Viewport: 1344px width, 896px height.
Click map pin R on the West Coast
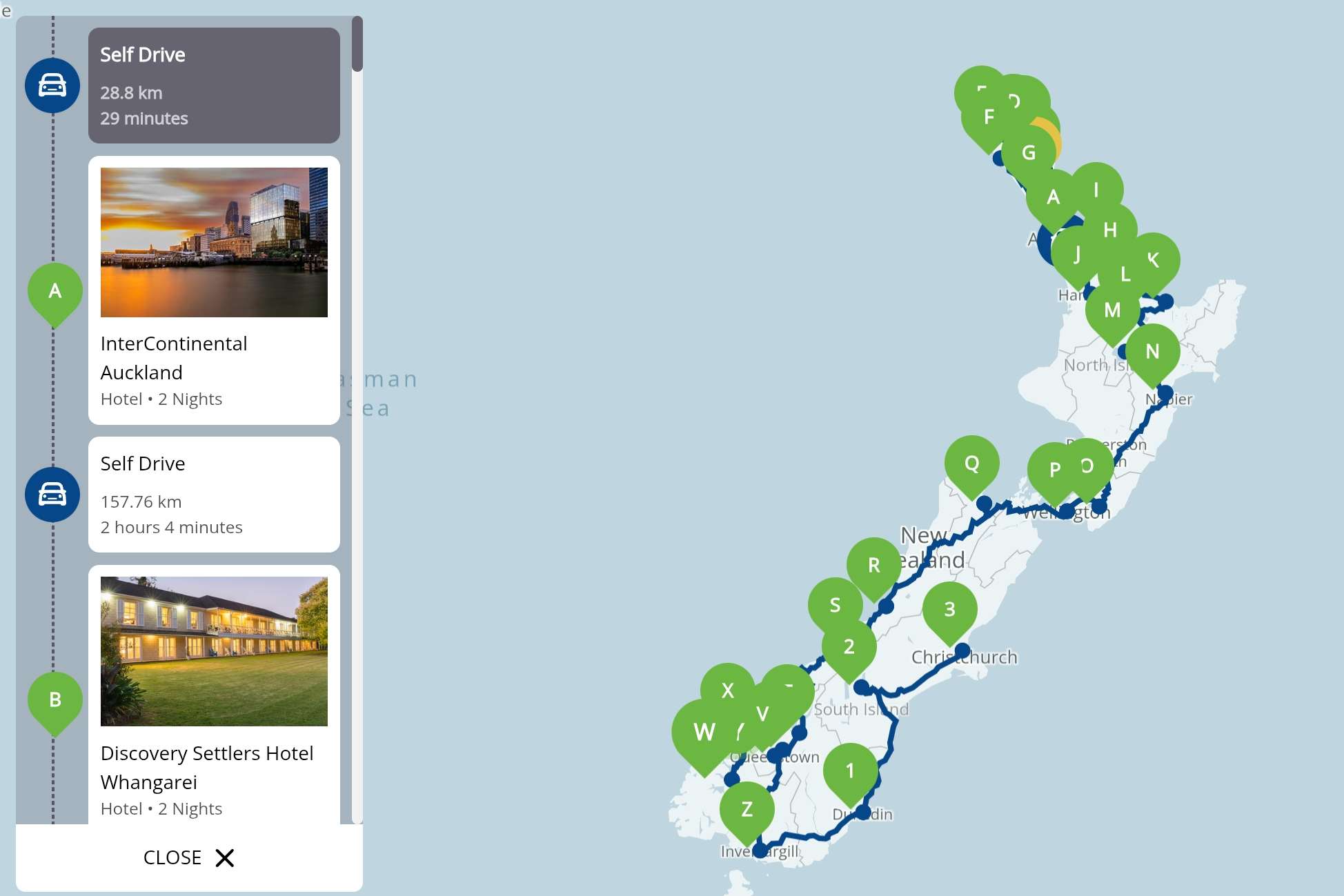[873, 566]
